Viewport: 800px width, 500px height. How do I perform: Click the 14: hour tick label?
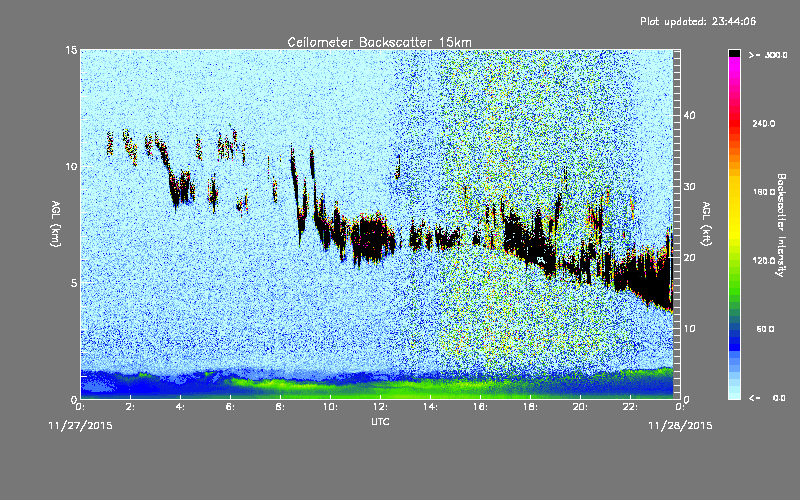click(430, 407)
